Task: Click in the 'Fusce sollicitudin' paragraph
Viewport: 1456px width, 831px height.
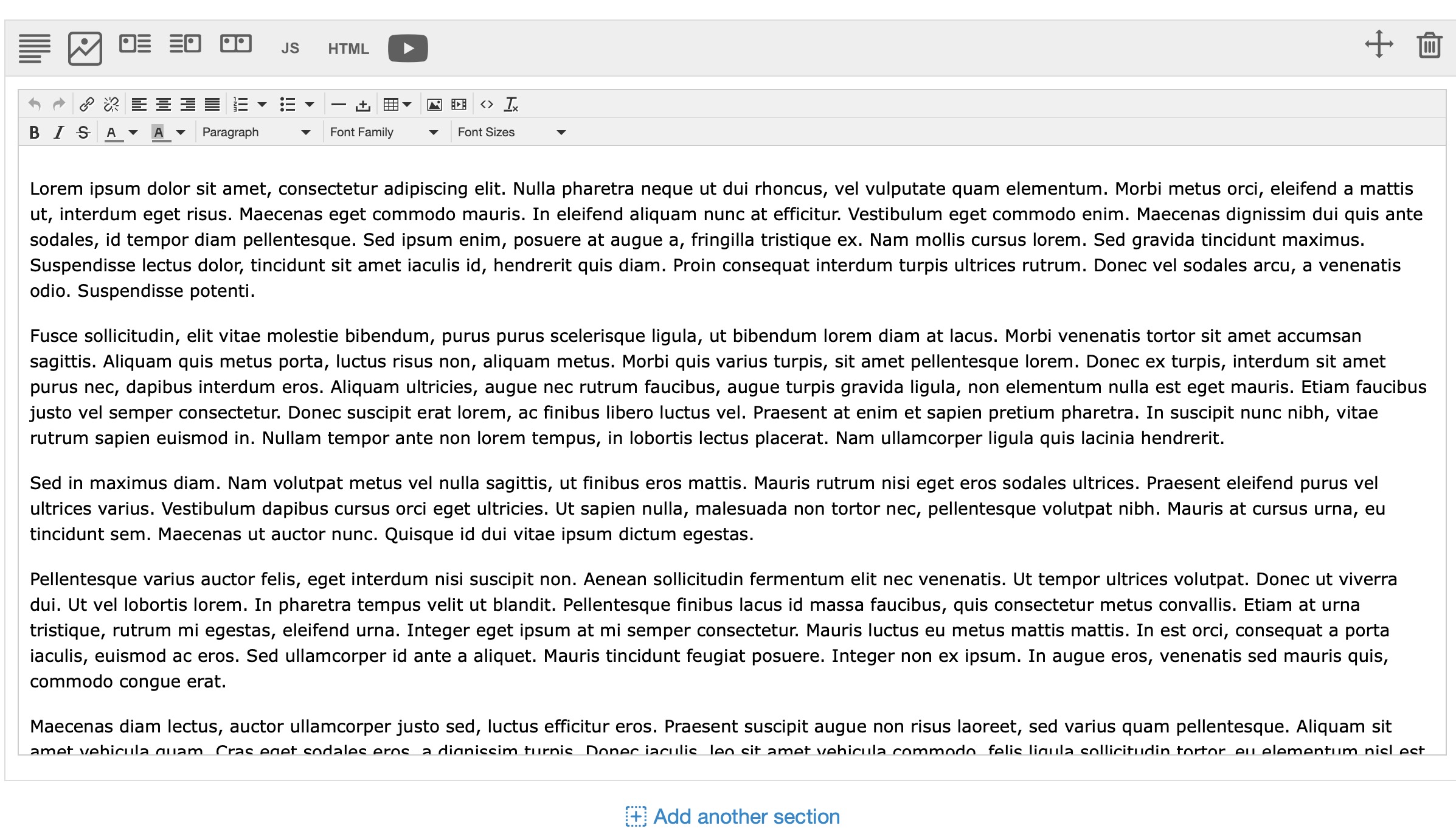Action: [728, 387]
